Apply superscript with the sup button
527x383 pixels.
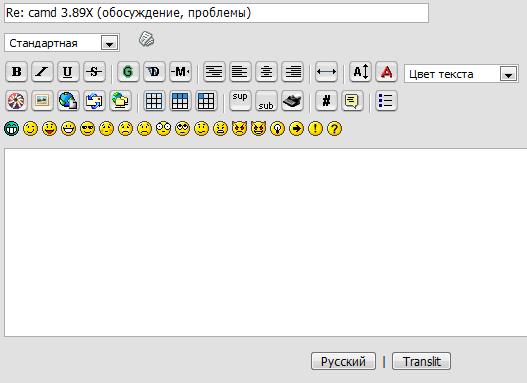click(x=240, y=100)
